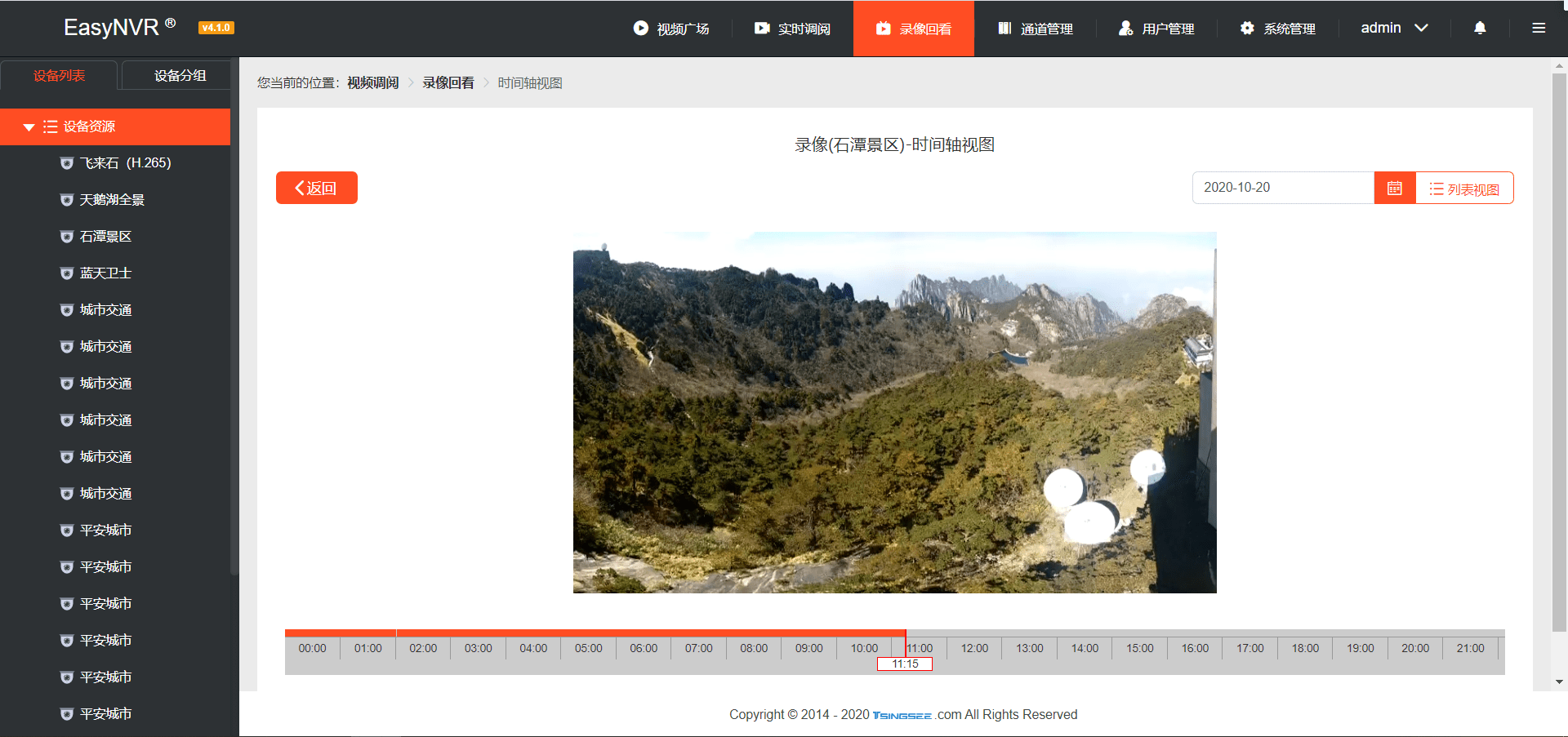Open the 系统管理 system settings gear
This screenshot has height=737, width=1568.
pos(1276,28)
